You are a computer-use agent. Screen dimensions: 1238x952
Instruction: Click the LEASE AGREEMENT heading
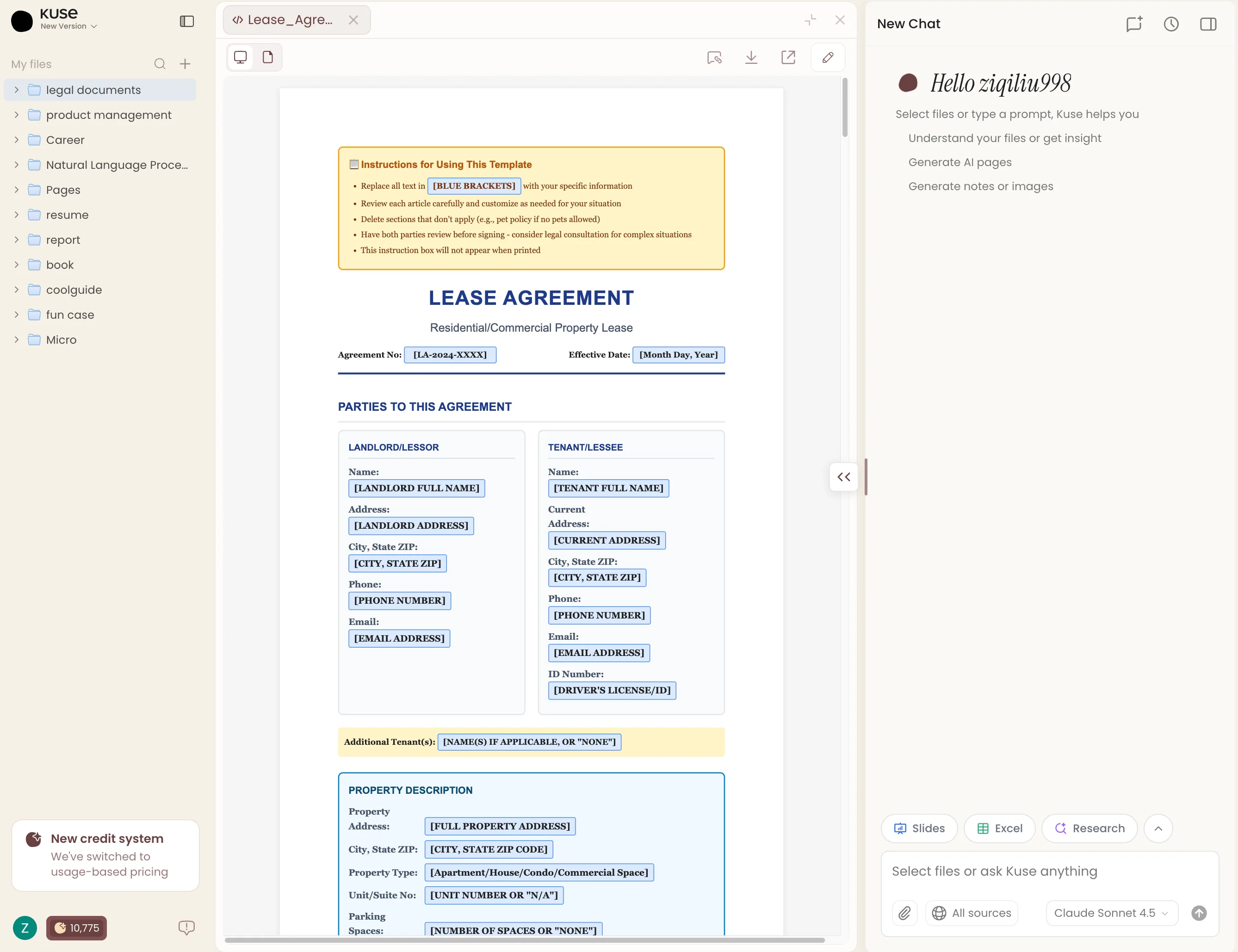531,298
